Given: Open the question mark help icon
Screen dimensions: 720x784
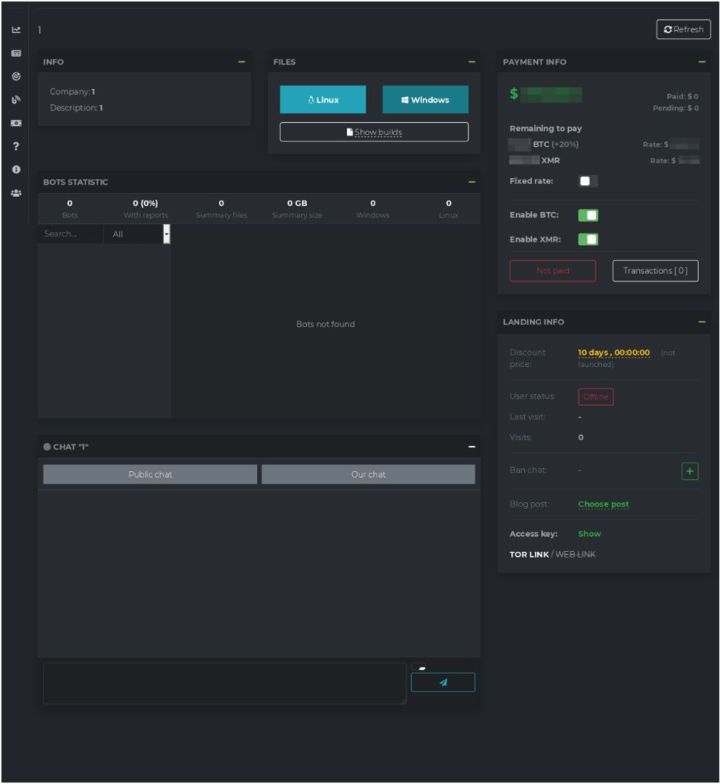Looking at the screenshot, I should click(x=16, y=146).
